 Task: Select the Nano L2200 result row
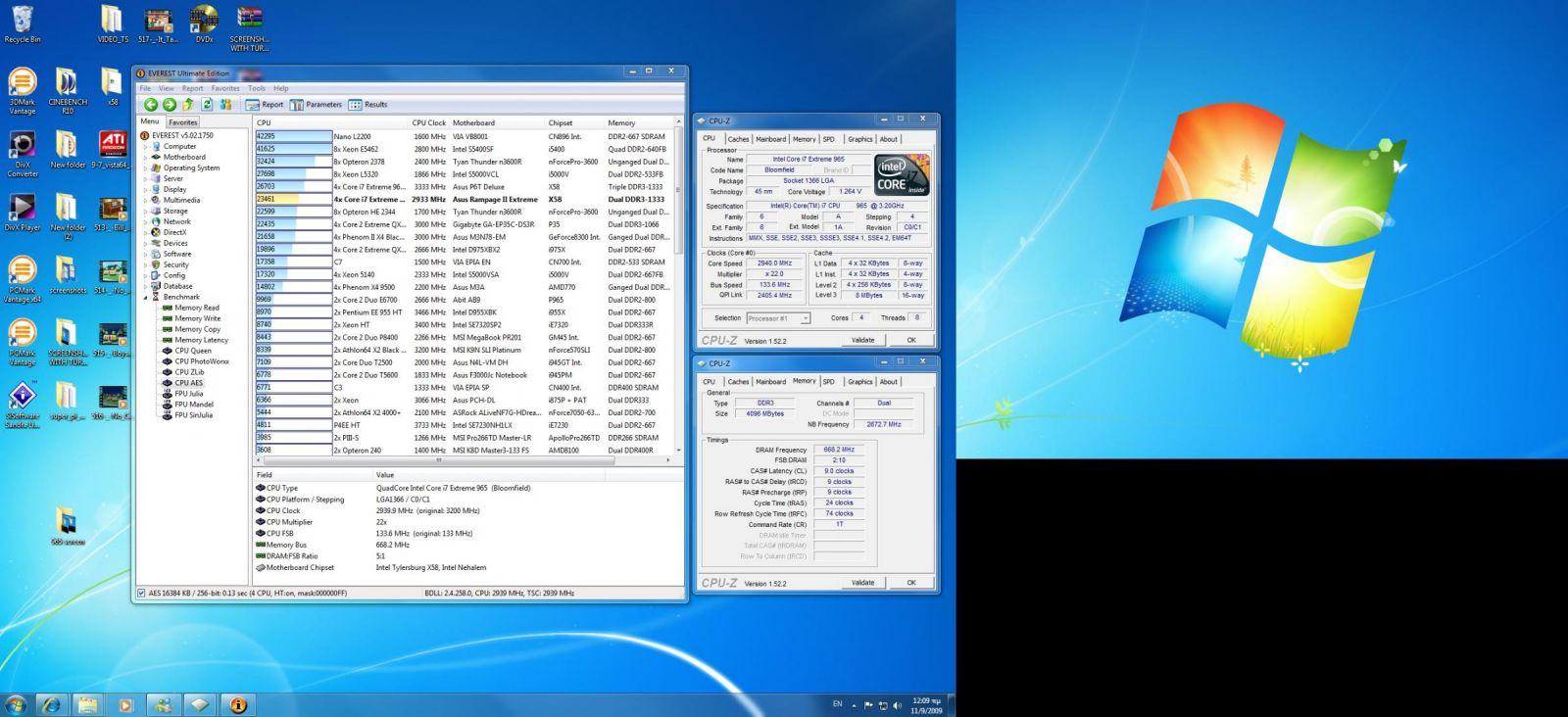point(463,136)
